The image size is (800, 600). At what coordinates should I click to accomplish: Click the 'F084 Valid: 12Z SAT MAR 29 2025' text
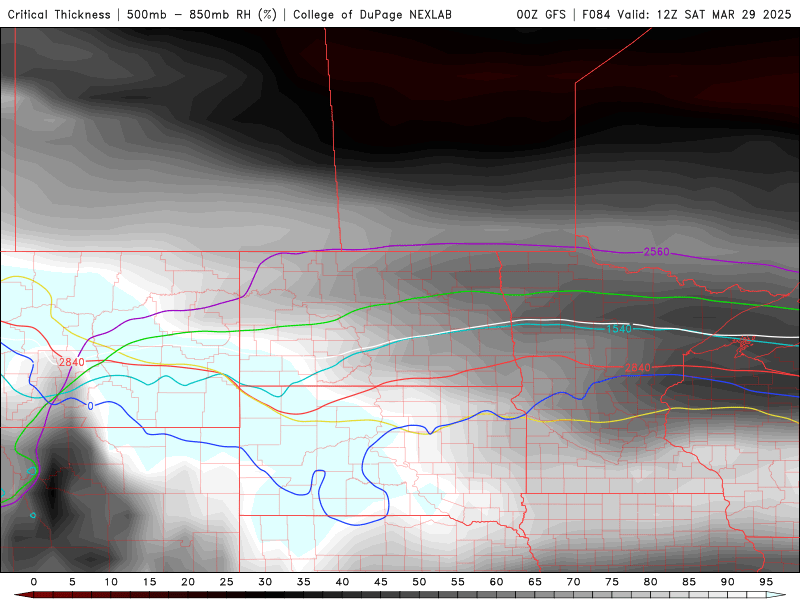point(687,14)
